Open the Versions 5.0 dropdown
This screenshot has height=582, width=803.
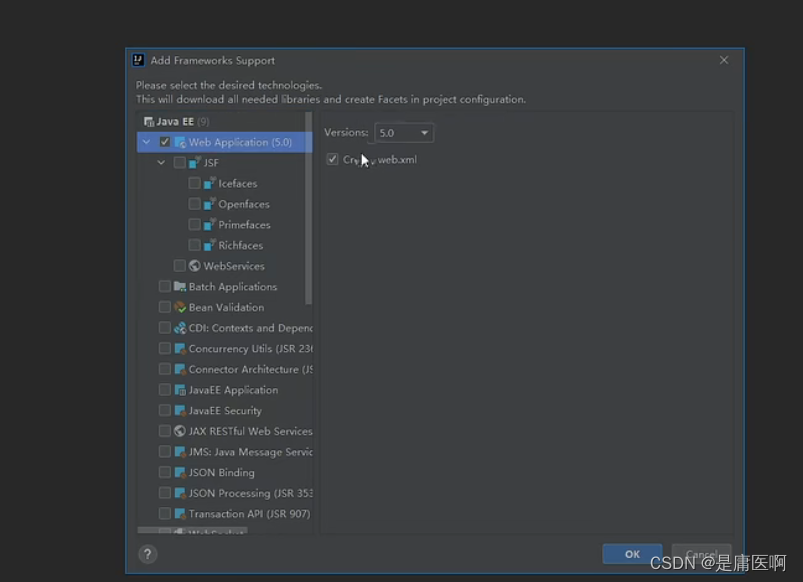click(404, 133)
